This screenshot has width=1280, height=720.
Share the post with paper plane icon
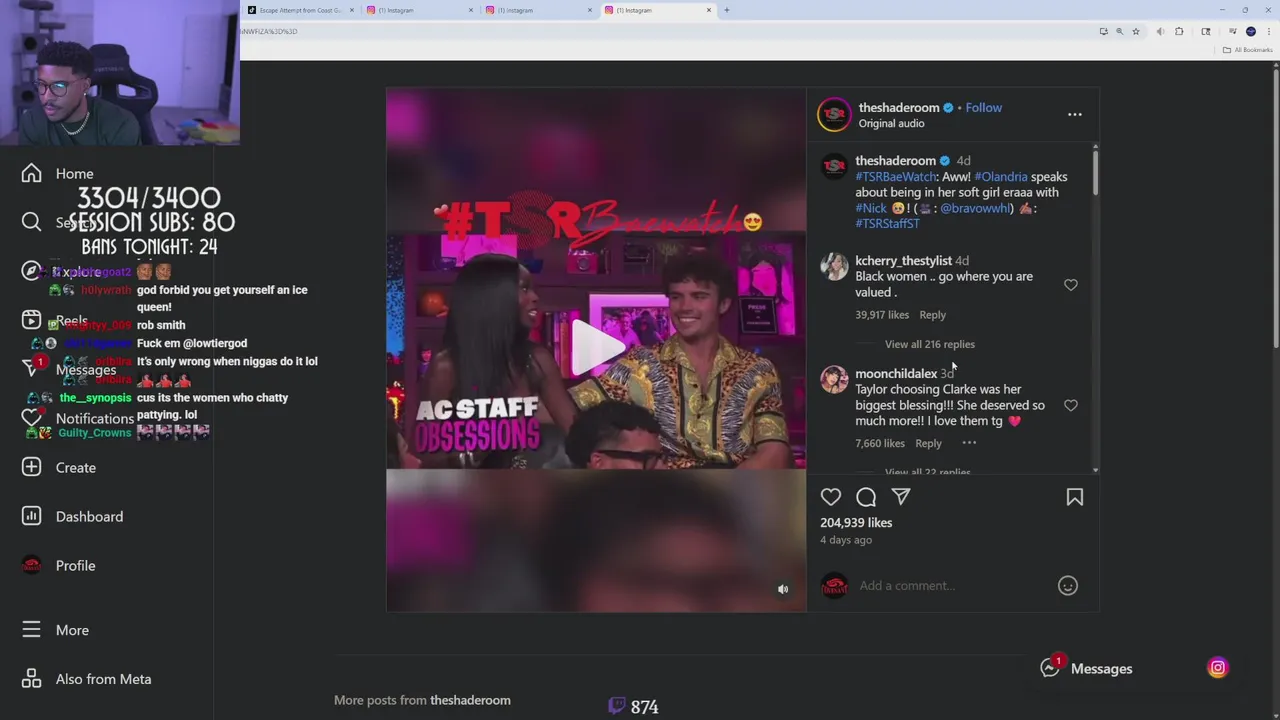[901, 497]
